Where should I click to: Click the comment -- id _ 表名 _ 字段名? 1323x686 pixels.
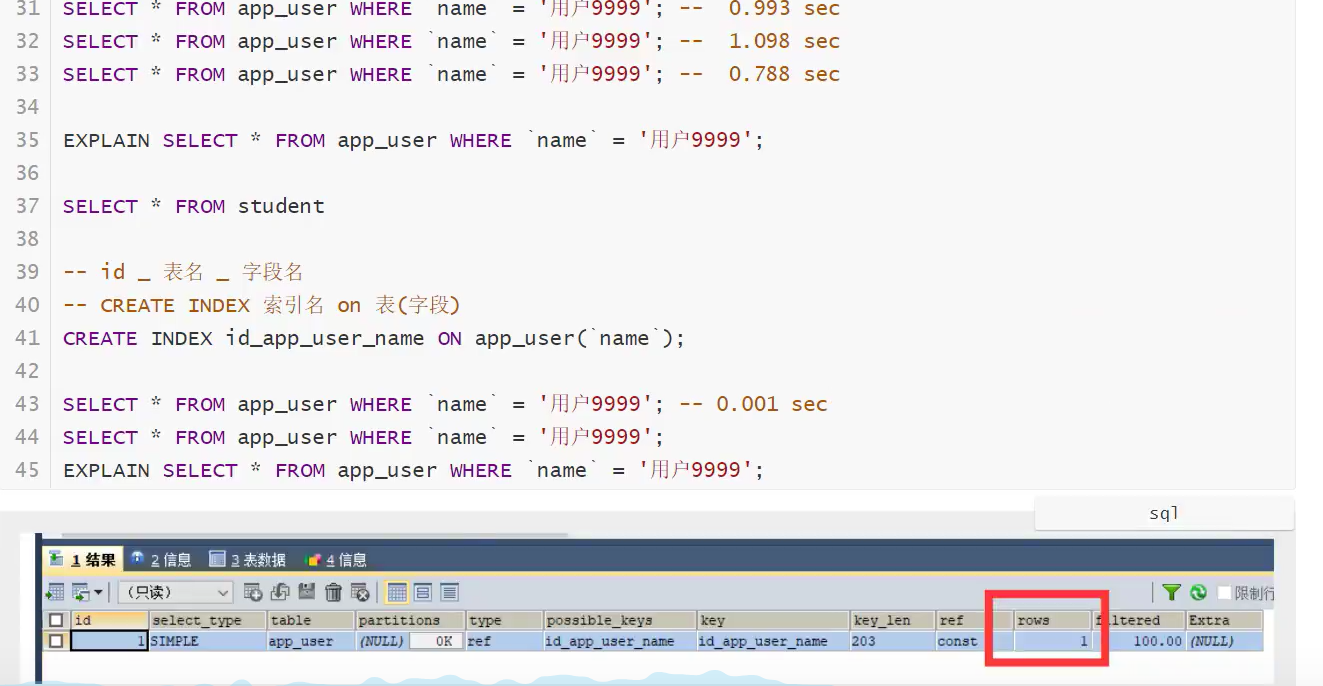(183, 272)
